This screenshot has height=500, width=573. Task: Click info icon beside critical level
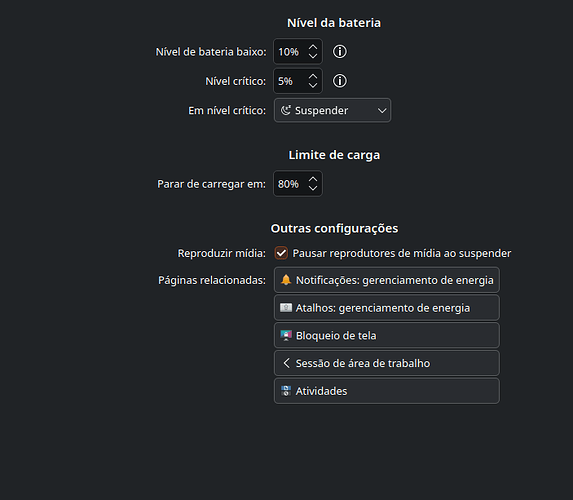[x=339, y=81]
